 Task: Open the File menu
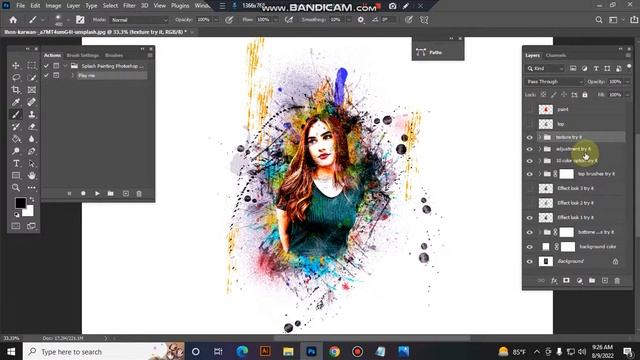[x=20, y=6]
